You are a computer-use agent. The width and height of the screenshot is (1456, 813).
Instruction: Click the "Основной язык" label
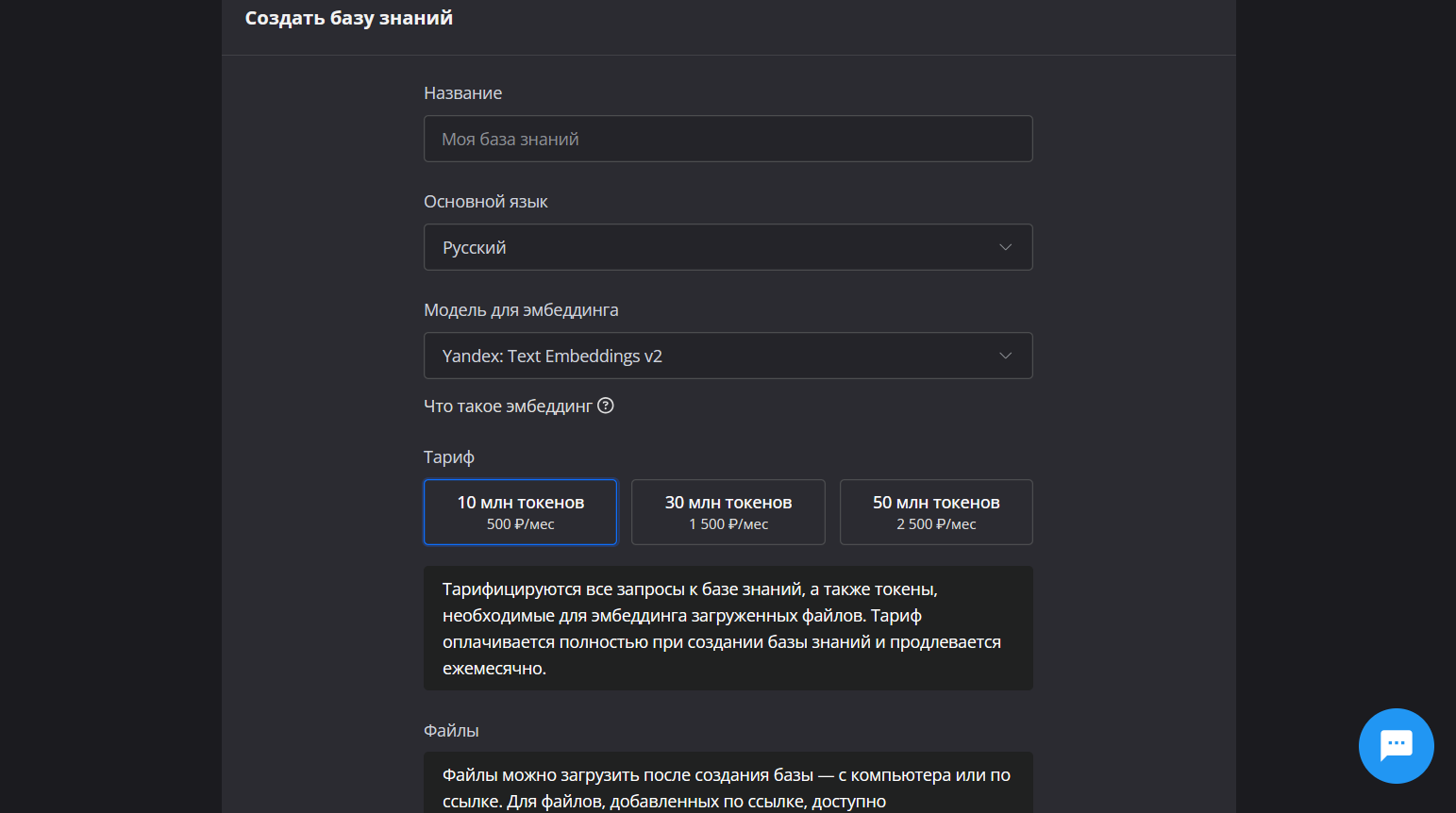[485, 202]
